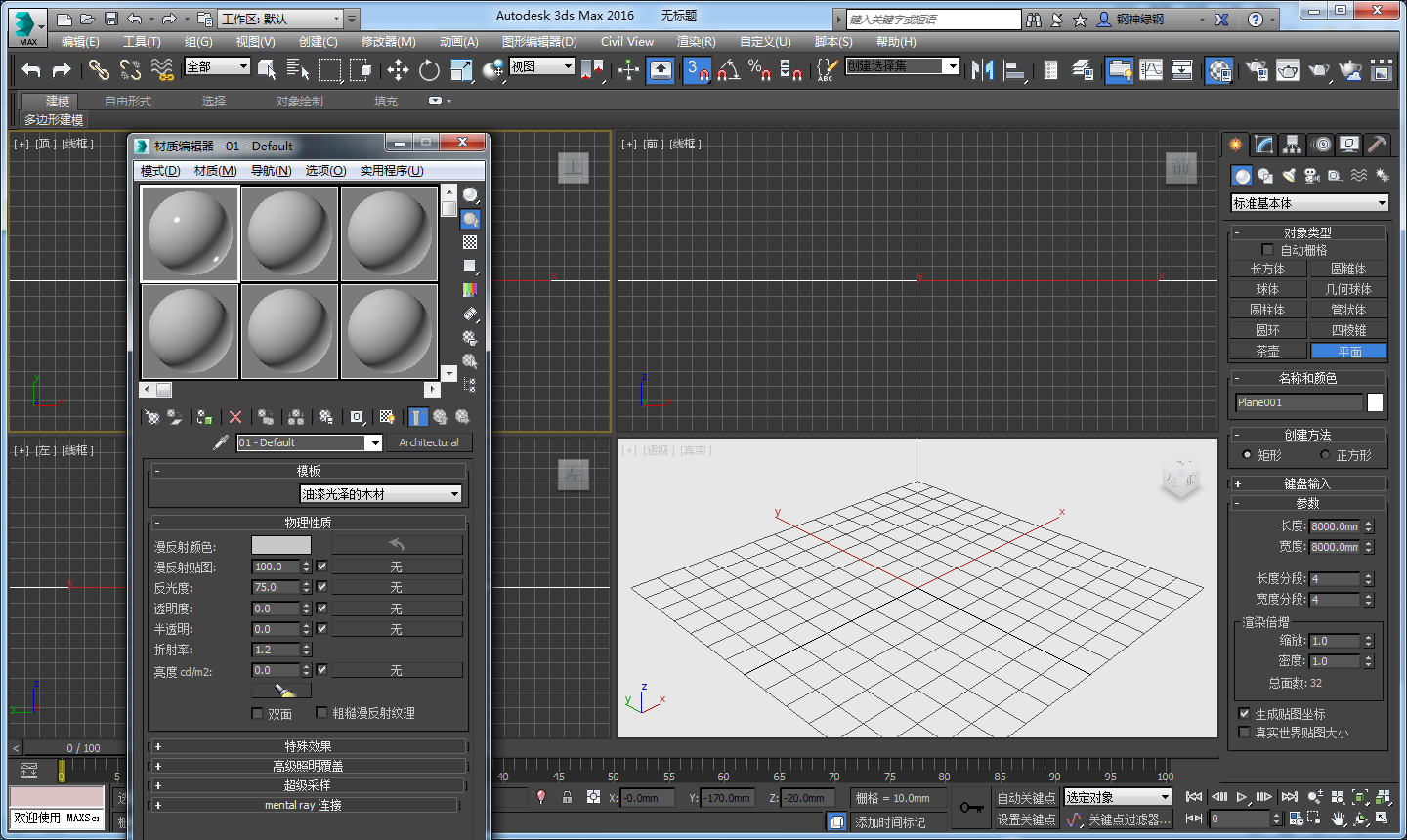Expand the 特殊效果 rollout
The image size is (1407, 840).
point(308,746)
